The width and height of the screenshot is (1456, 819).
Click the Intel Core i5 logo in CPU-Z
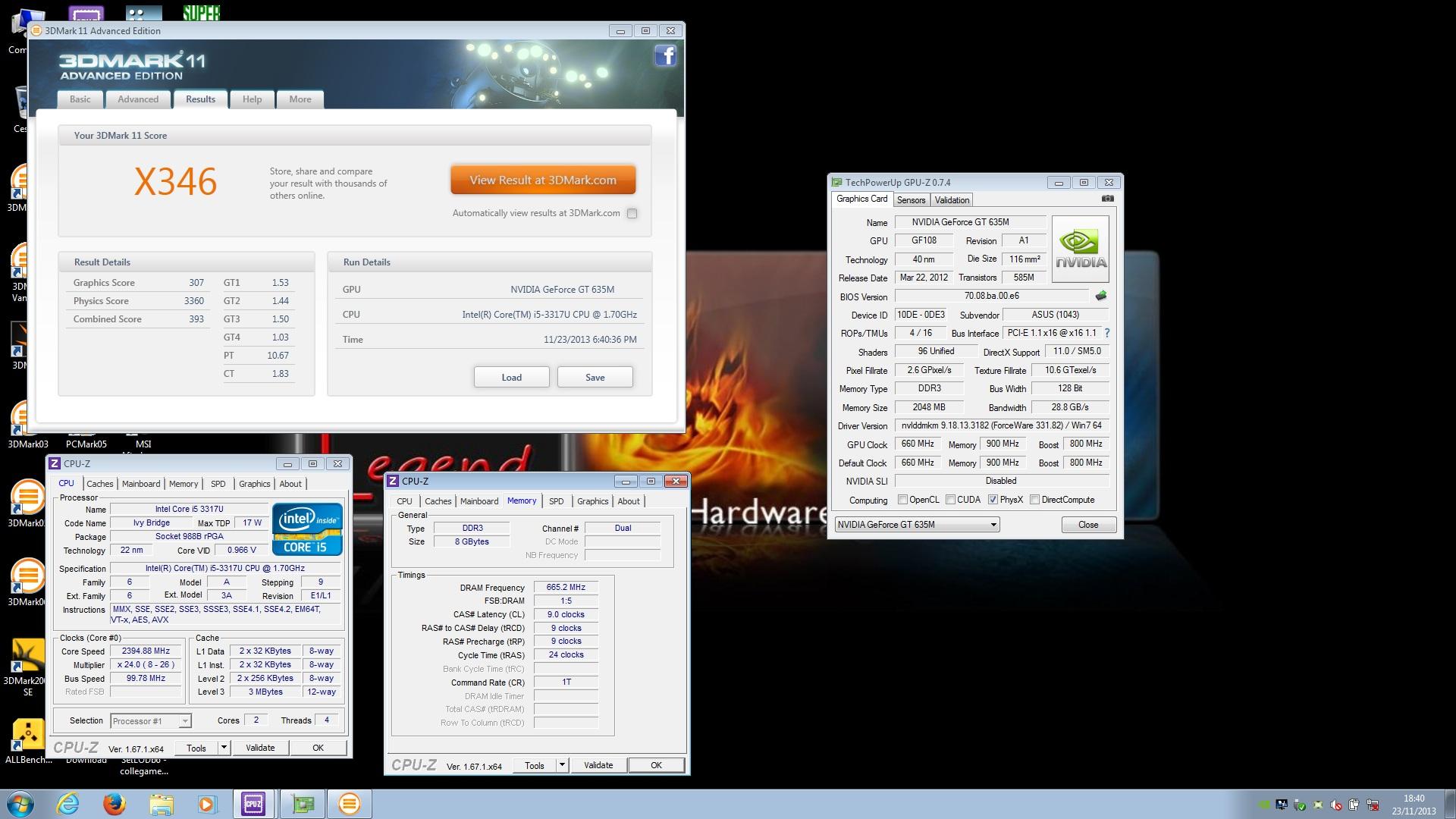point(307,529)
